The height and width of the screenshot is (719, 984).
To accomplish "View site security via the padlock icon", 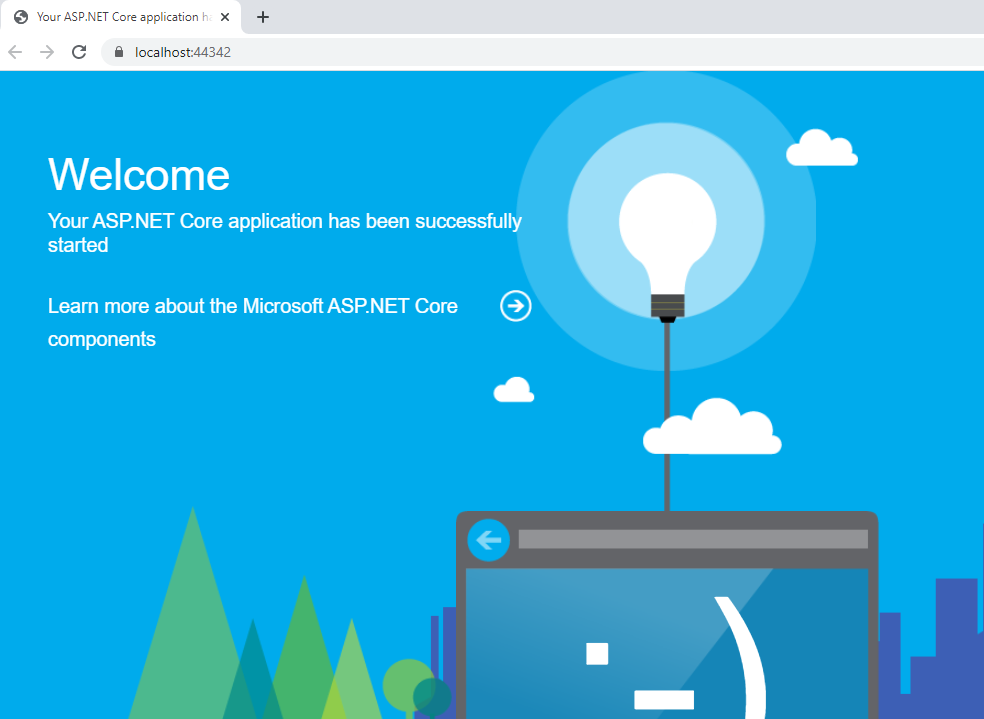I will [118, 51].
